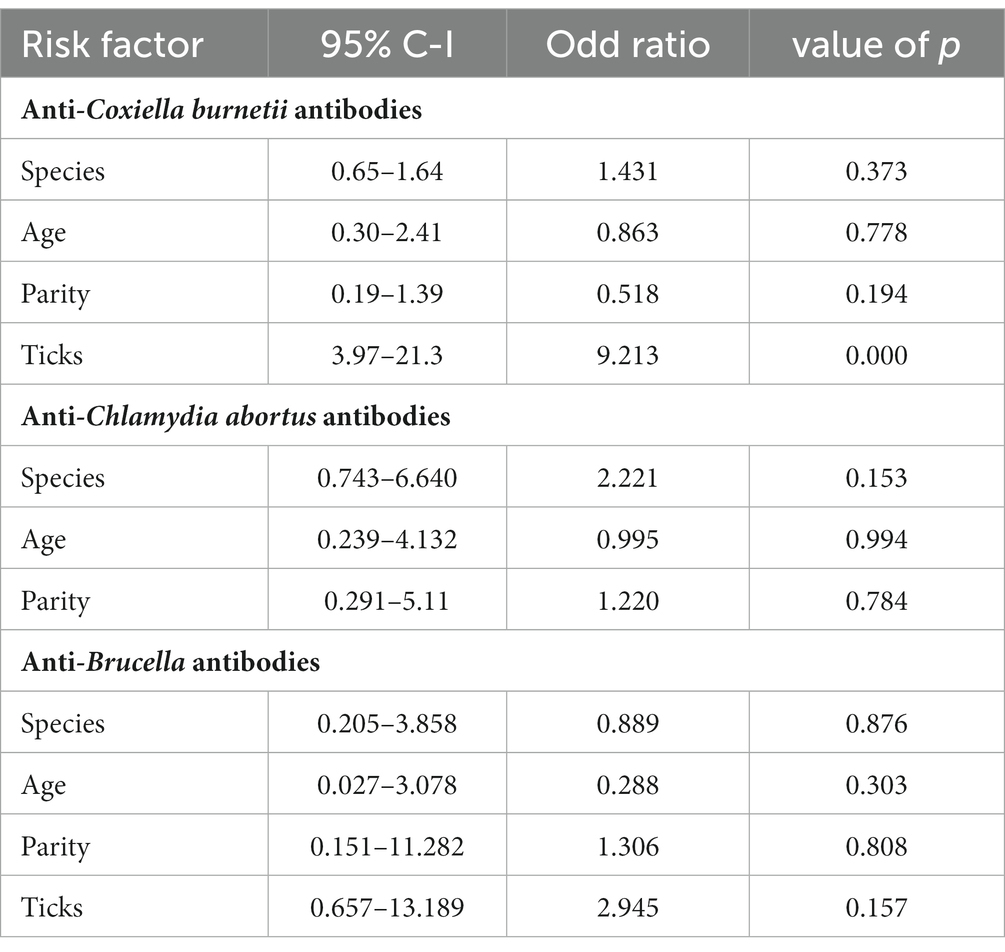Click the interval cell 0.151–11.282
Viewport: 1005px width, 952px height.
[x=387, y=846]
